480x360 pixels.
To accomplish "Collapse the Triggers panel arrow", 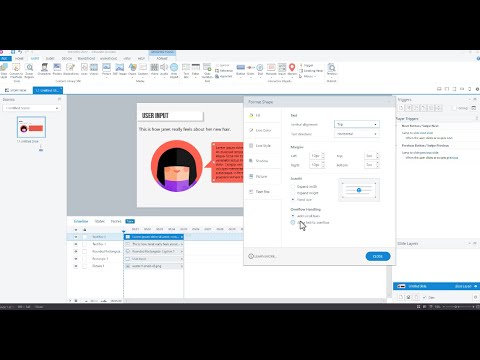I will tap(470, 100).
